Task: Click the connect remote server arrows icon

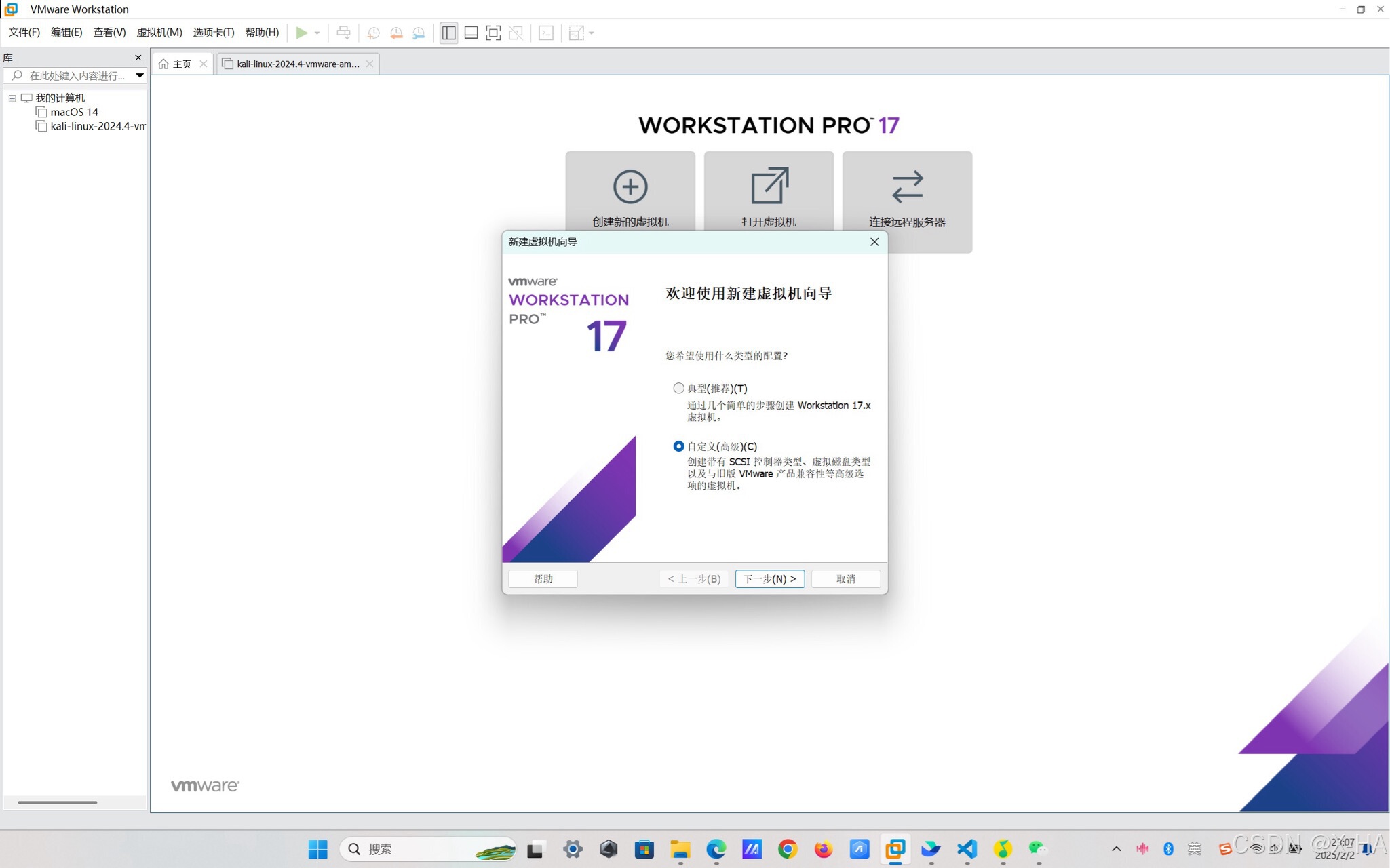Action: pos(907,186)
